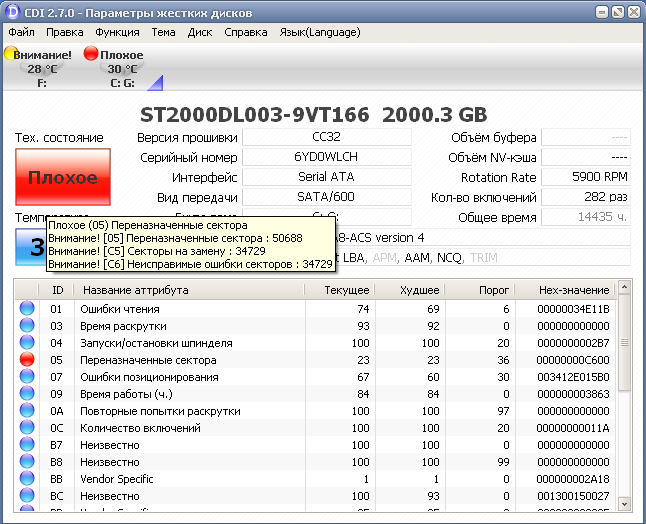Open the Тема menu
Viewport: 646px width, 524px height.
pyautogui.click(x=163, y=32)
